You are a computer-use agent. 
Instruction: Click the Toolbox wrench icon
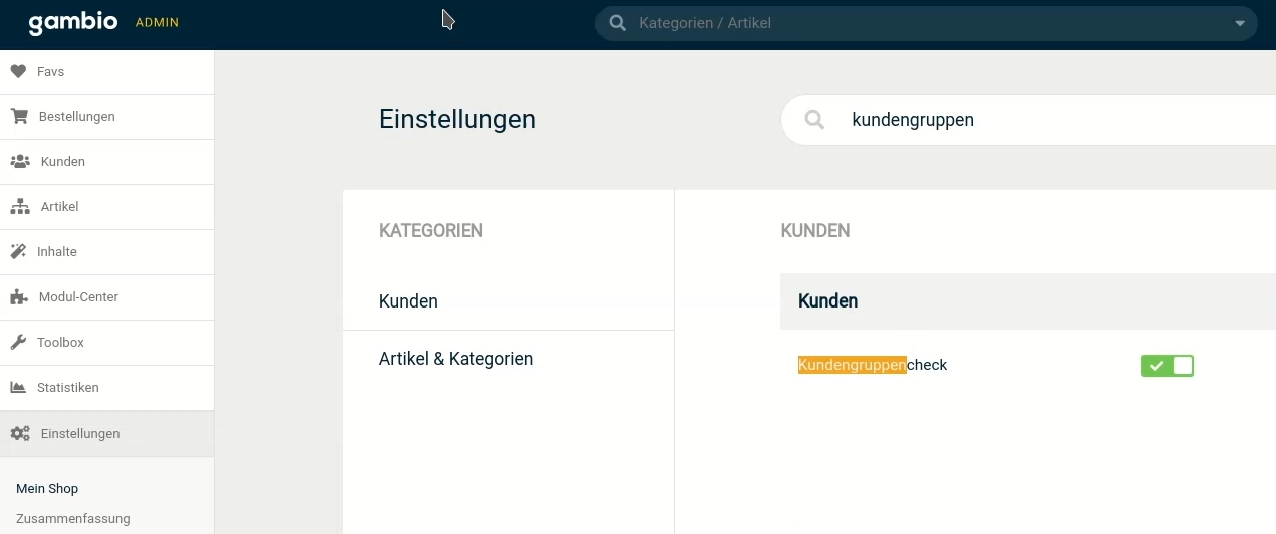click(x=18, y=342)
